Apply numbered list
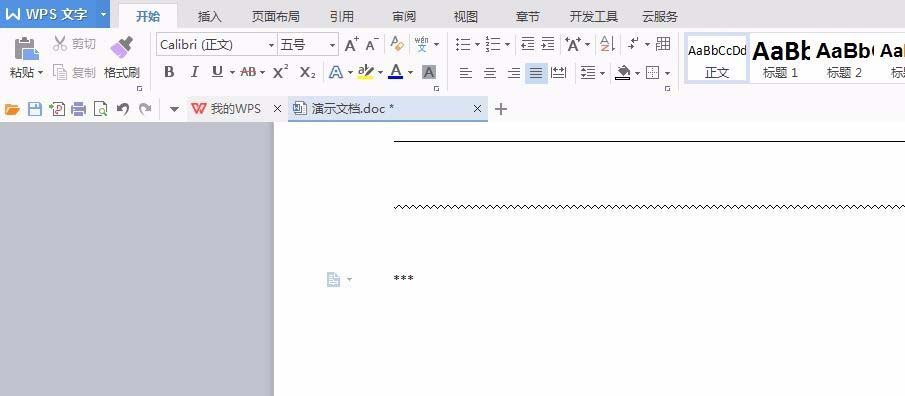The image size is (905, 396). coord(493,44)
